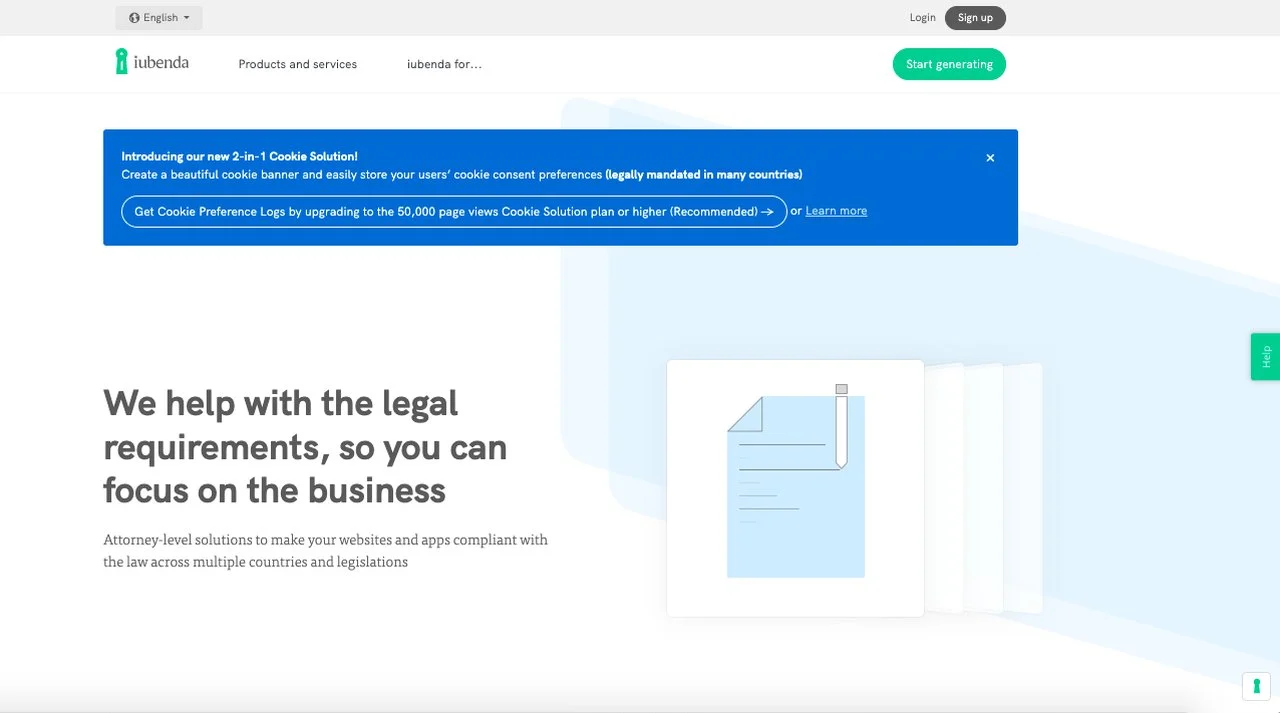The image size is (1280, 713).
Task: Click Get Cookie Preference Logs upgrade button
Action: point(454,212)
